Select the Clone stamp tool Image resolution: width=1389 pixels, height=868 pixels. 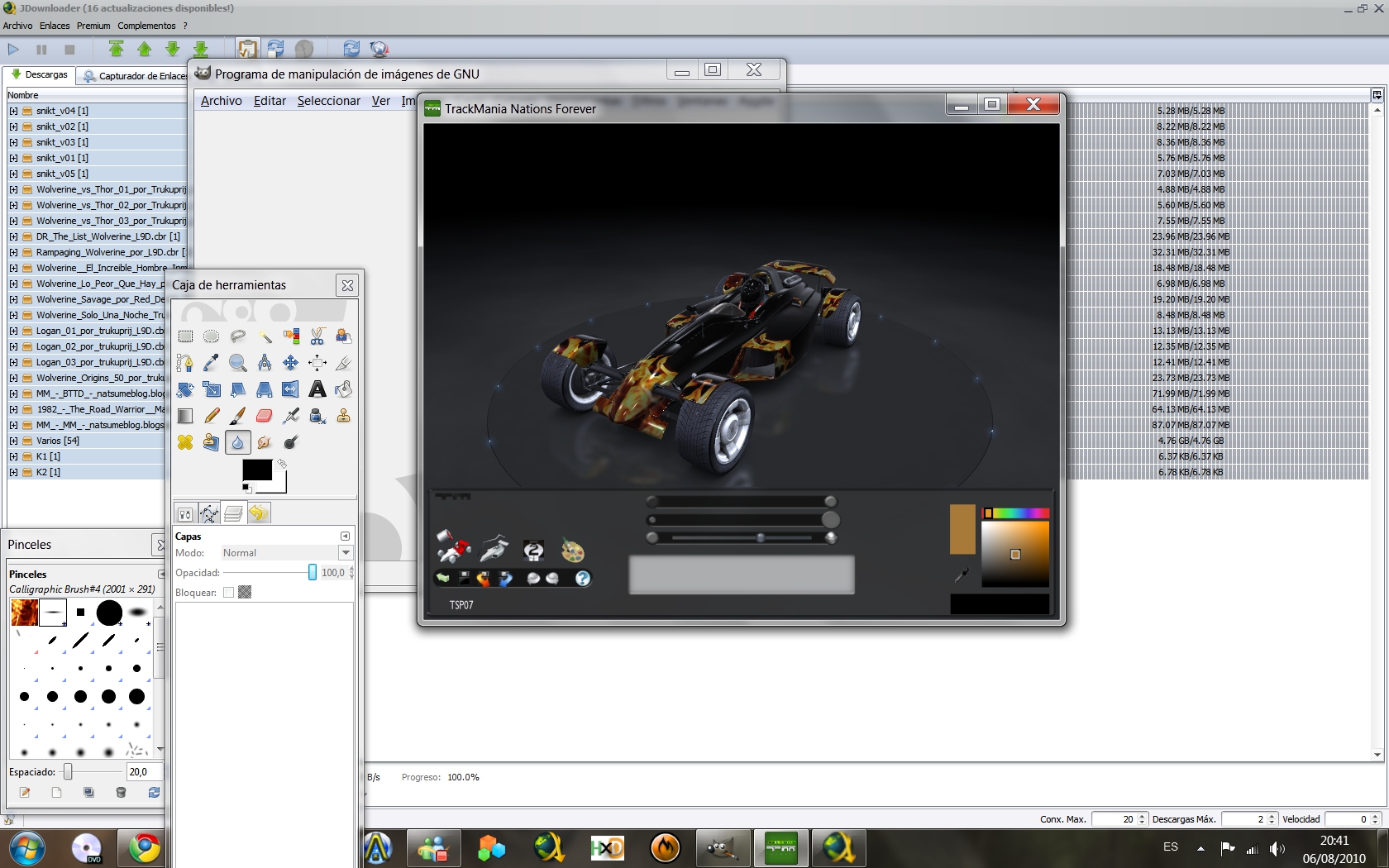[344, 416]
